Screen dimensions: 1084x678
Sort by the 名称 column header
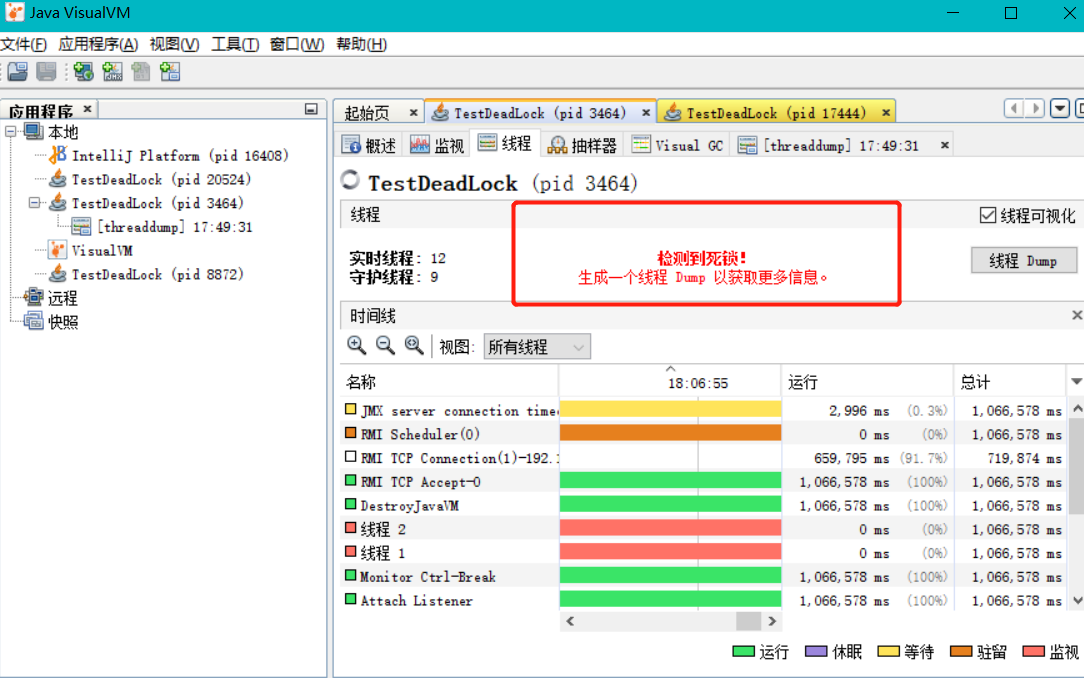tap(449, 382)
